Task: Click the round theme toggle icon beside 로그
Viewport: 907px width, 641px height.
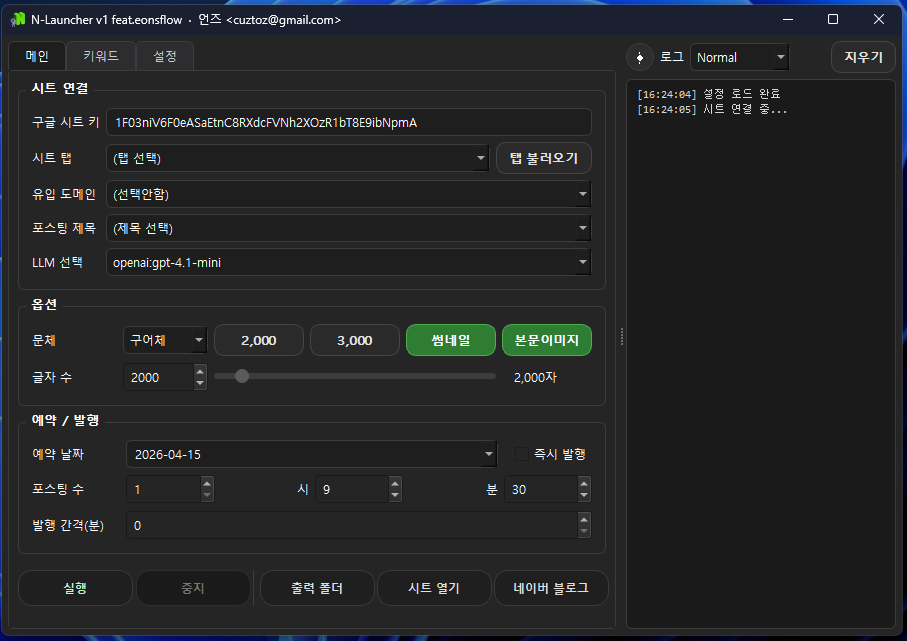Action: click(x=640, y=57)
